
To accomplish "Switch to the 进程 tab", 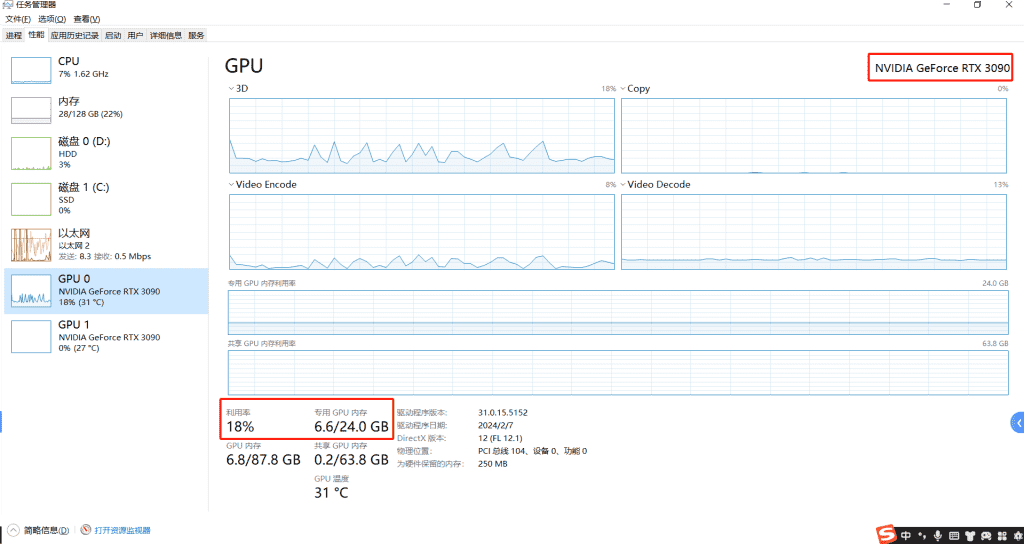I will tap(13, 35).
